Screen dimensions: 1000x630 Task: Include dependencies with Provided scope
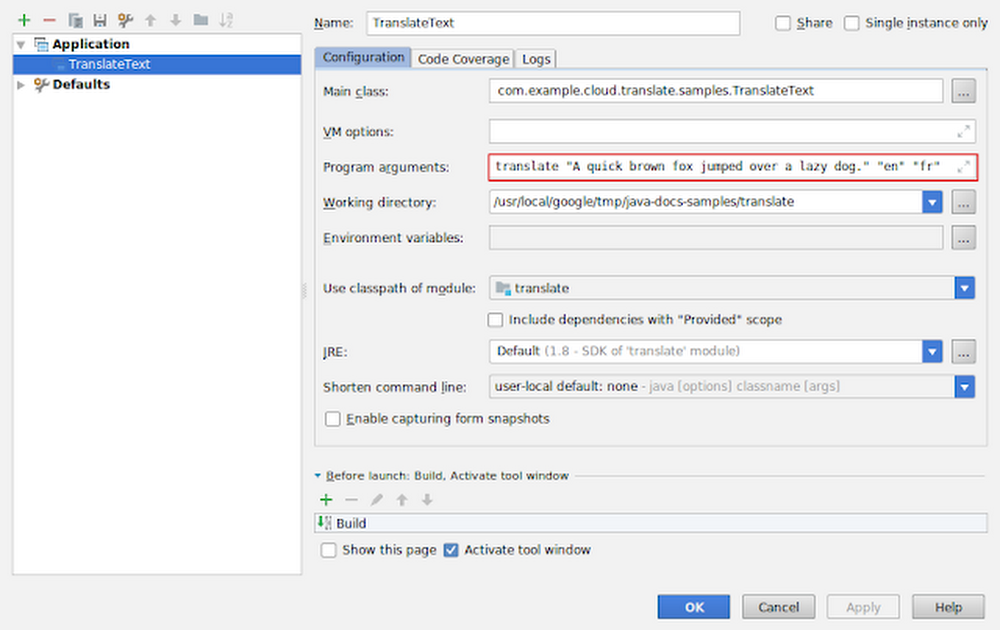pyautogui.click(x=495, y=319)
